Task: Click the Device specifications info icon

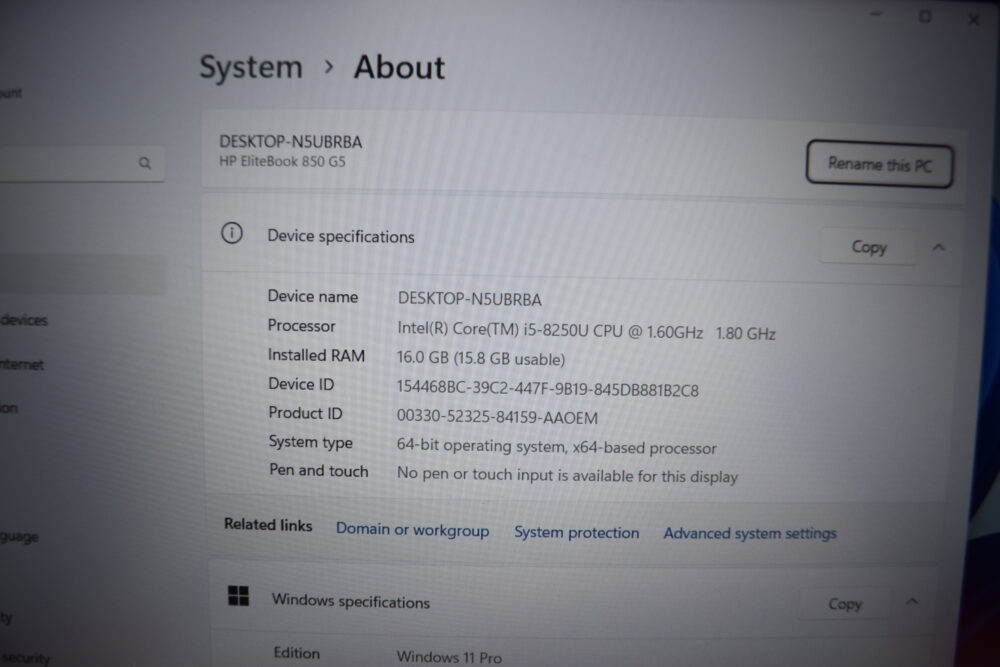Action: 232,233
